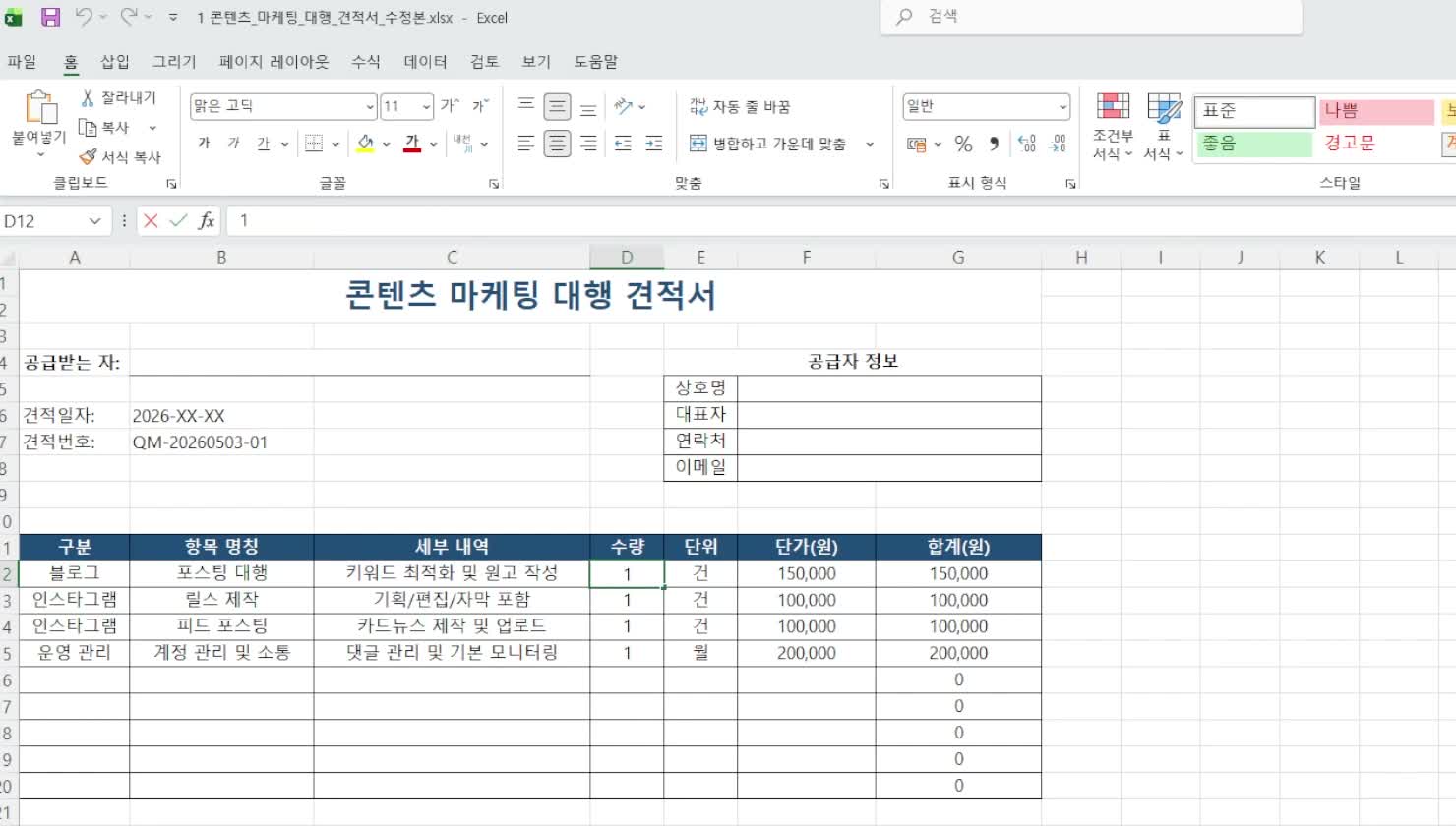1456x826 pixels.
Task: Toggle top vertical alignment
Action: tap(526, 106)
